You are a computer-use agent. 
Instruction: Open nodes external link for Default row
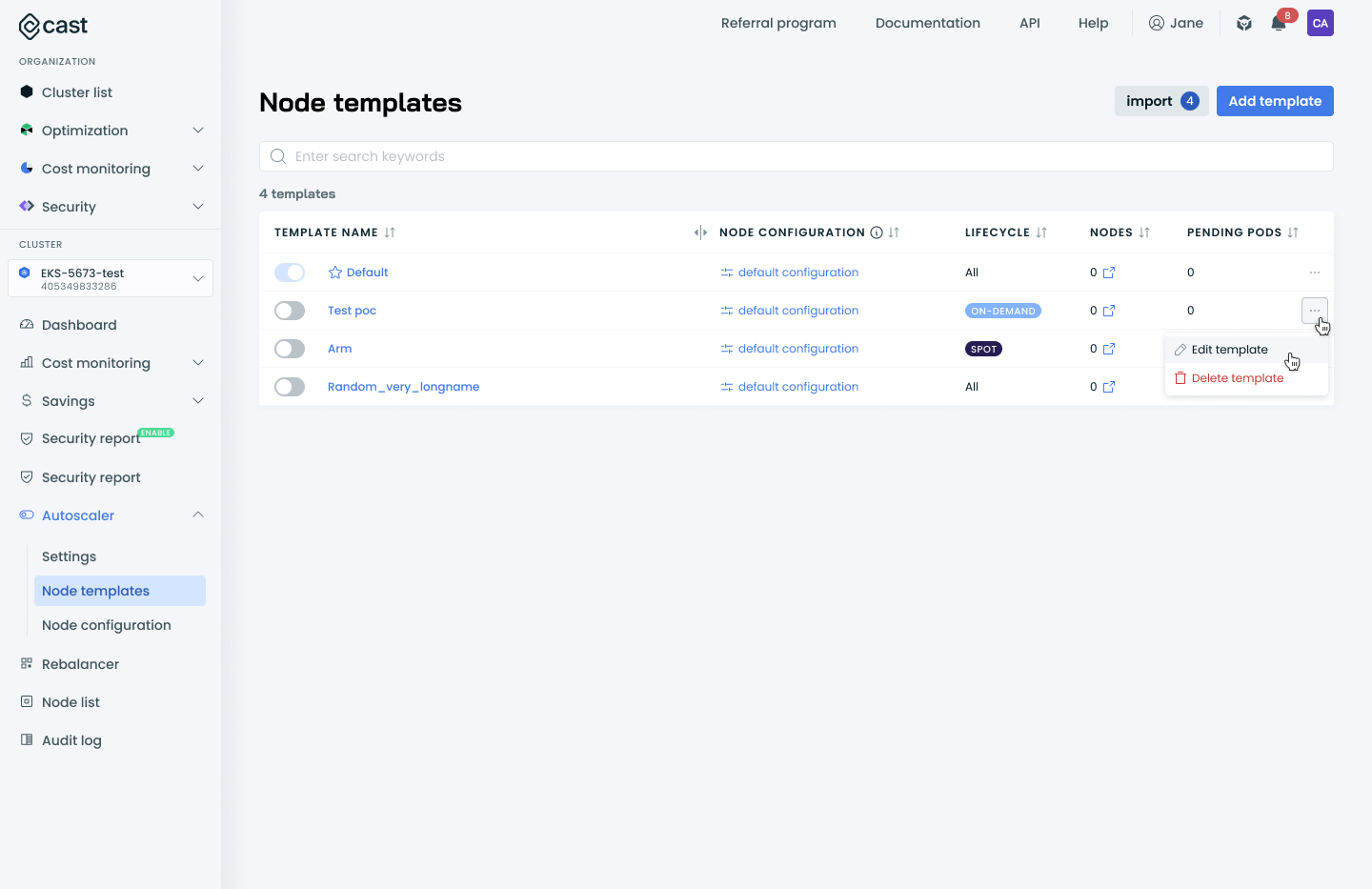click(1109, 273)
